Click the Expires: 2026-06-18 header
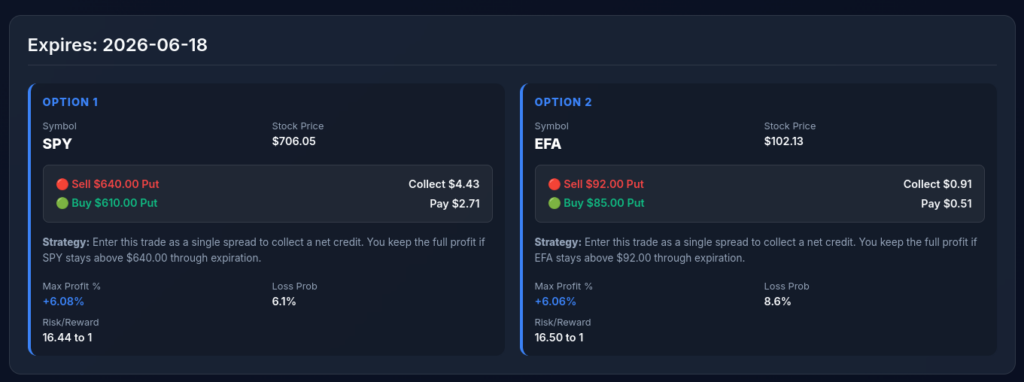The height and width of the screenshot is (382, 1024). (118, 46)
